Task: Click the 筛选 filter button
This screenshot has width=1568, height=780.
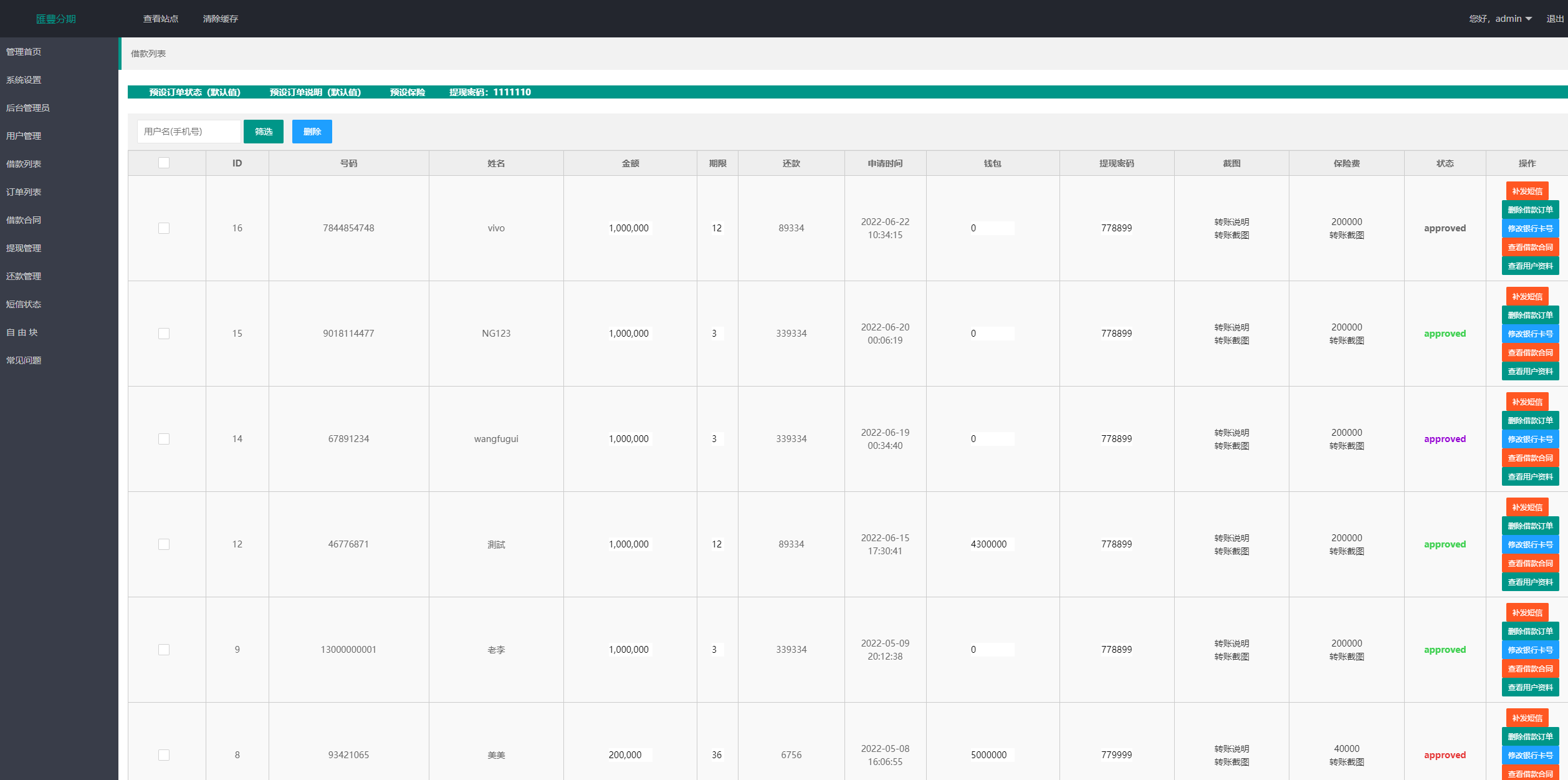Action: [263, 132]
